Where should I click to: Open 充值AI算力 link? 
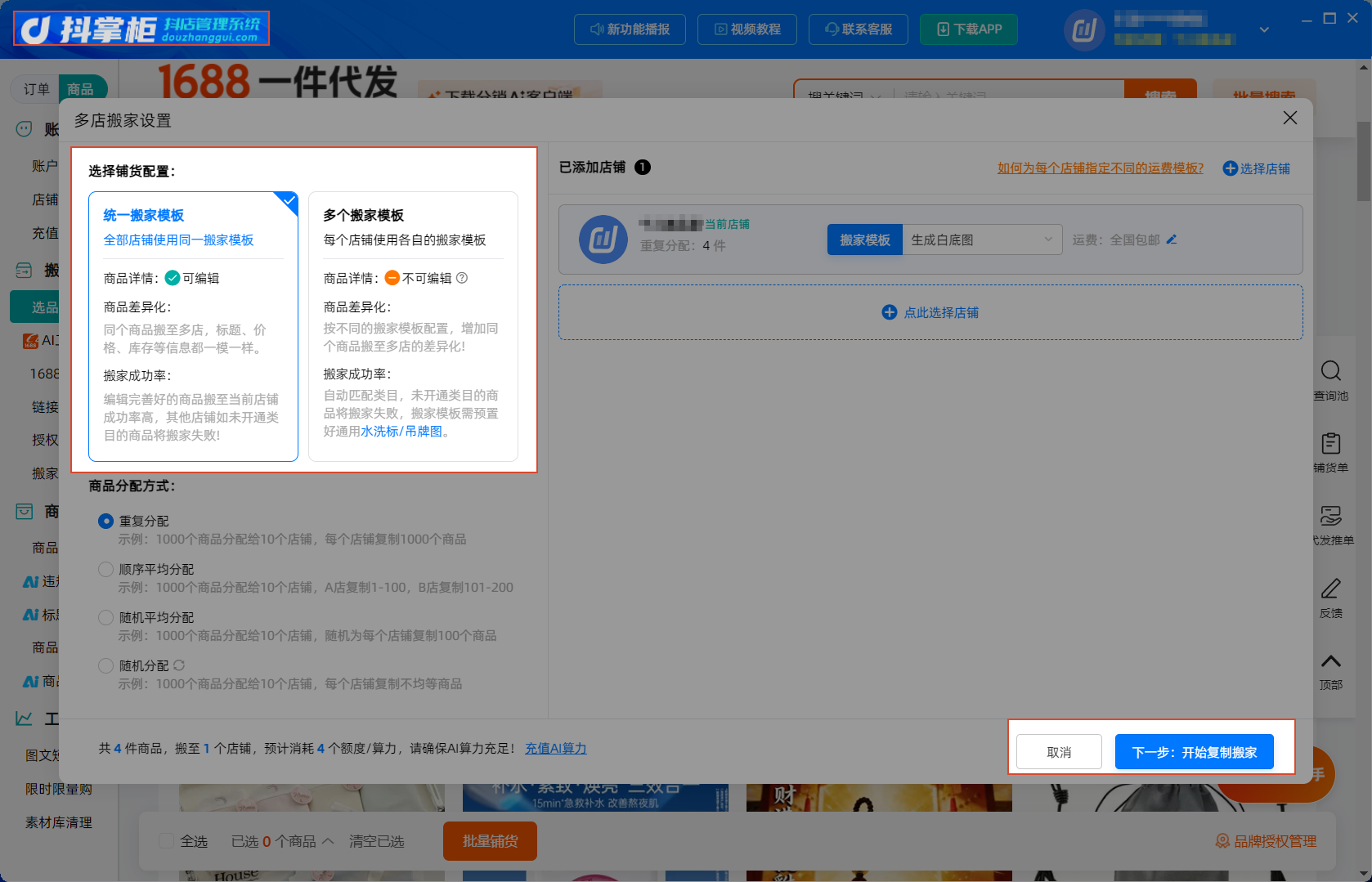pyautogui.click(x=555, y=748)
